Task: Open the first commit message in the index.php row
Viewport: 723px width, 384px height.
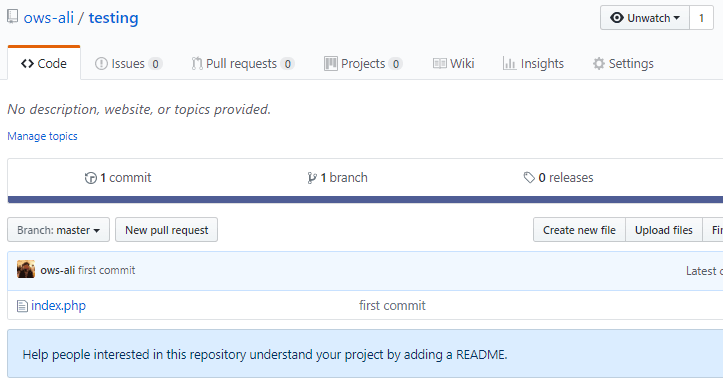Action: 392,306
